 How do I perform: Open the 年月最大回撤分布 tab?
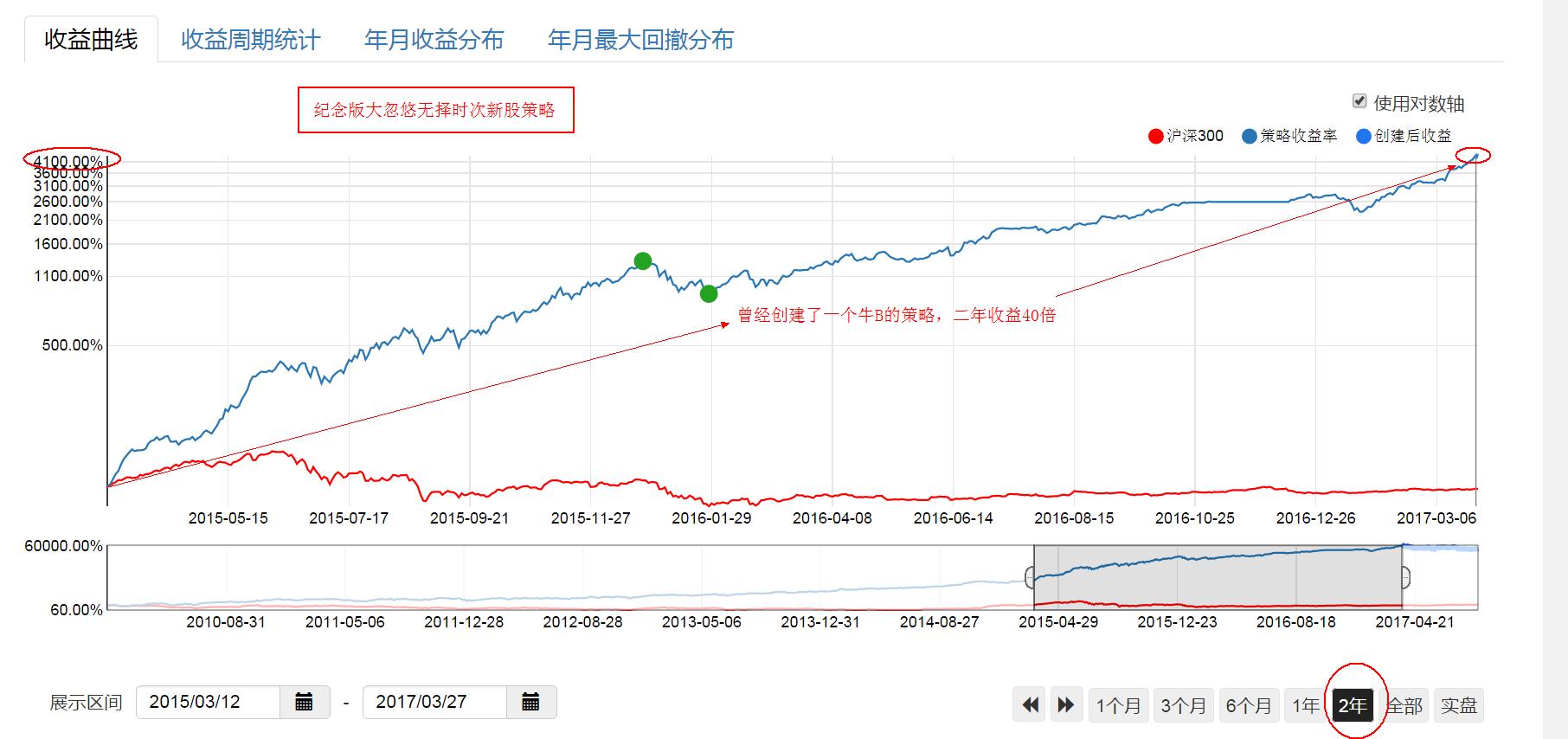pos(640,40)
